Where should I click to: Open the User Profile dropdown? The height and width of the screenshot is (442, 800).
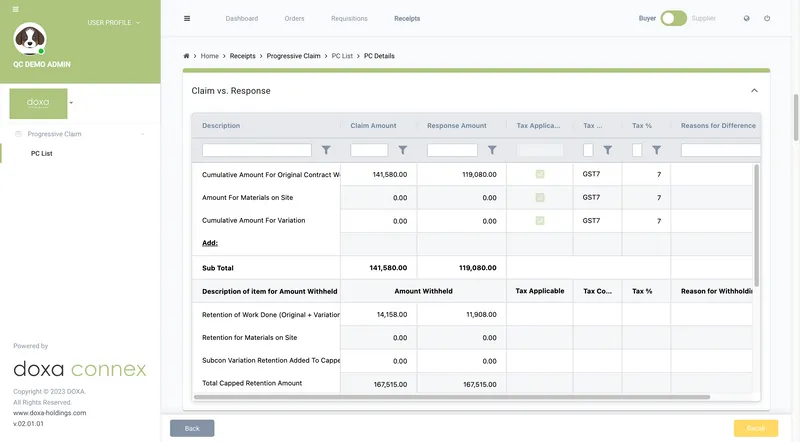tap(114, 22)
